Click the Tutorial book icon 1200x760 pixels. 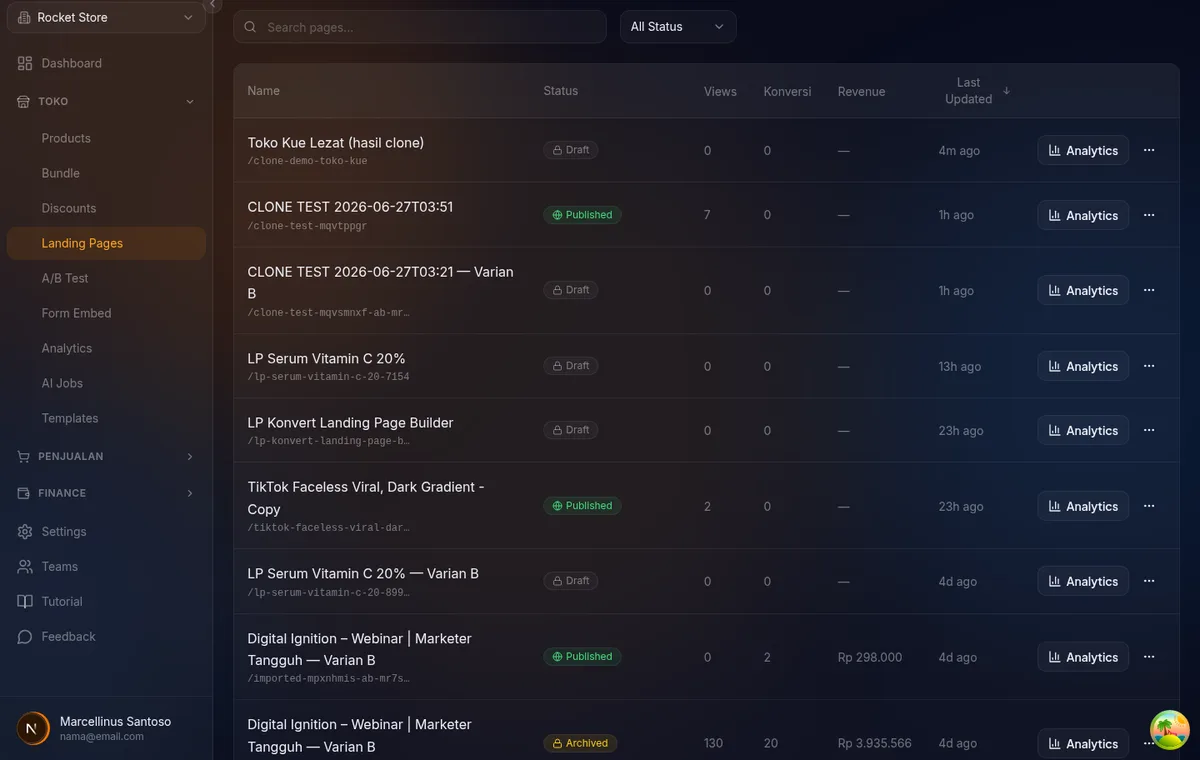coord(25,601)
